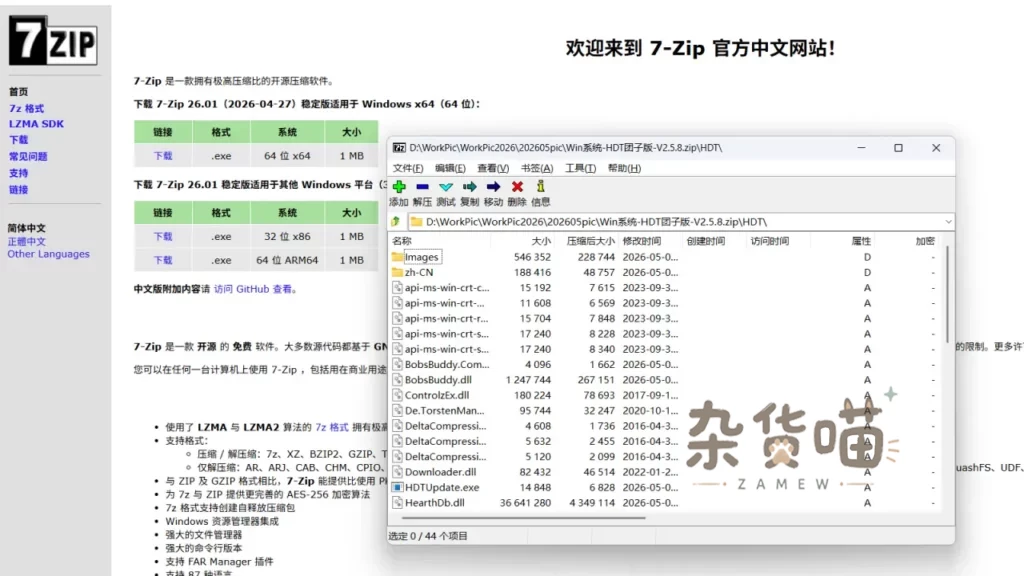Open the 7z 格式 sidebar link
1024x576 pixels.
coord(26,108)
